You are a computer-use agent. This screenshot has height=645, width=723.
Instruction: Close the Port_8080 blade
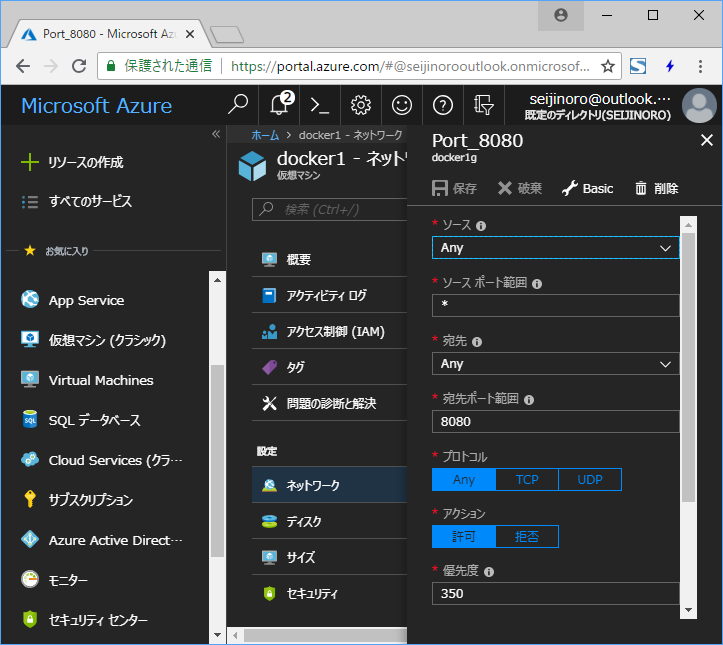706,140
